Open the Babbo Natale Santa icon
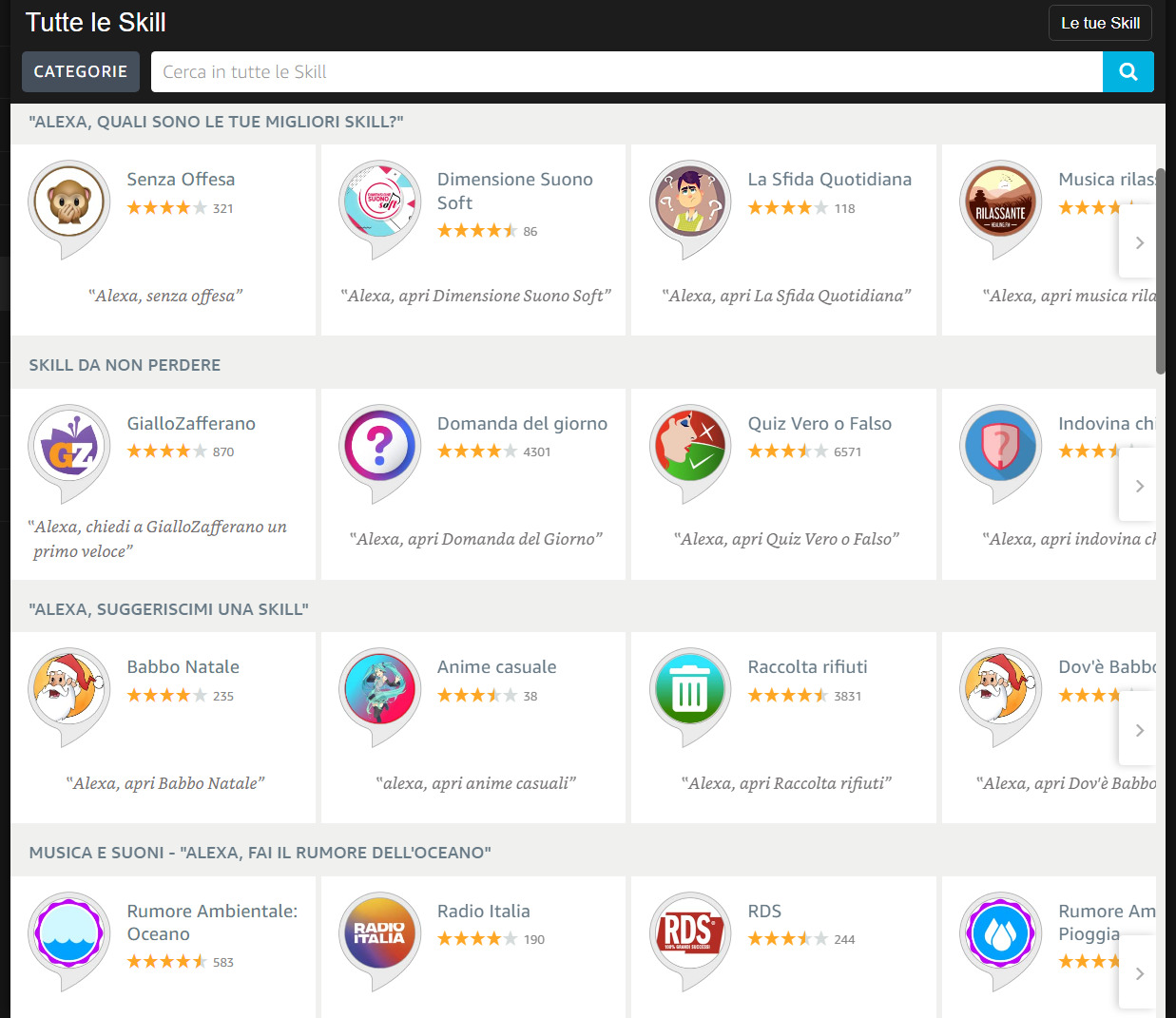Screen dimensions: 1176x1018 click(x=69, y=695)
